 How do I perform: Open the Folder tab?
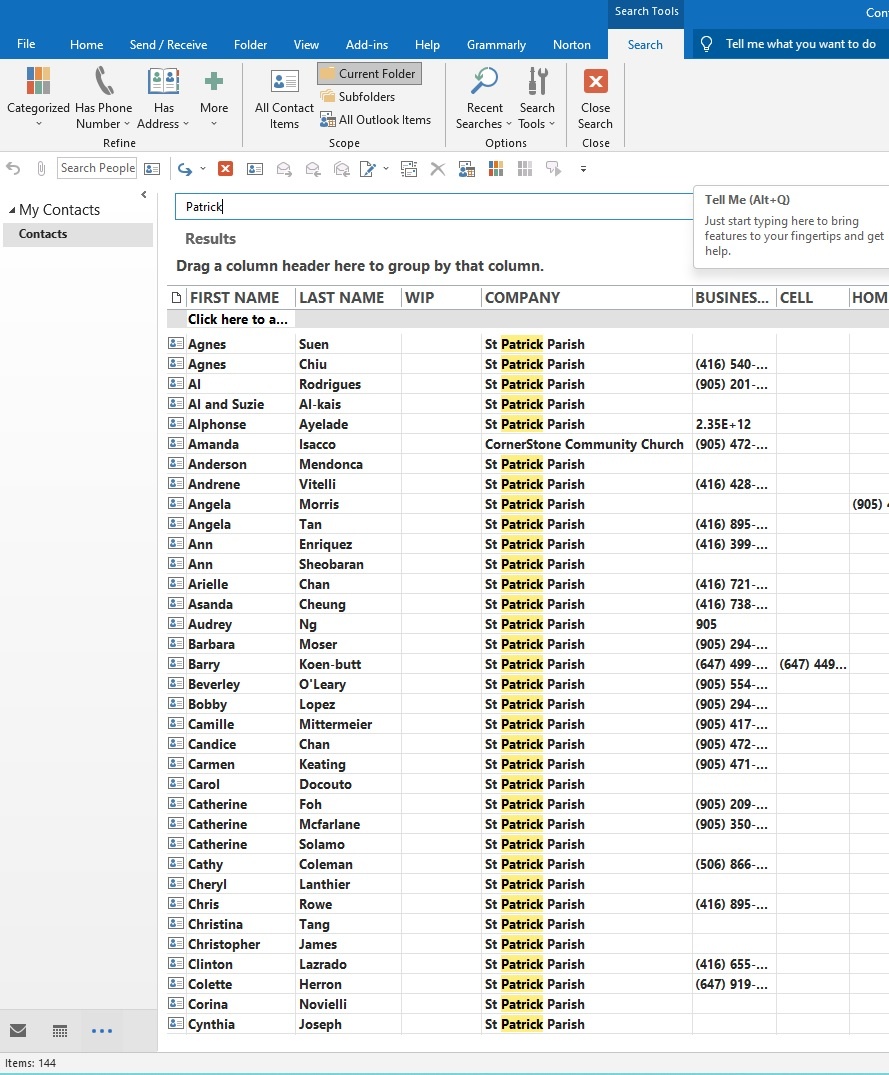coord(250,45)
